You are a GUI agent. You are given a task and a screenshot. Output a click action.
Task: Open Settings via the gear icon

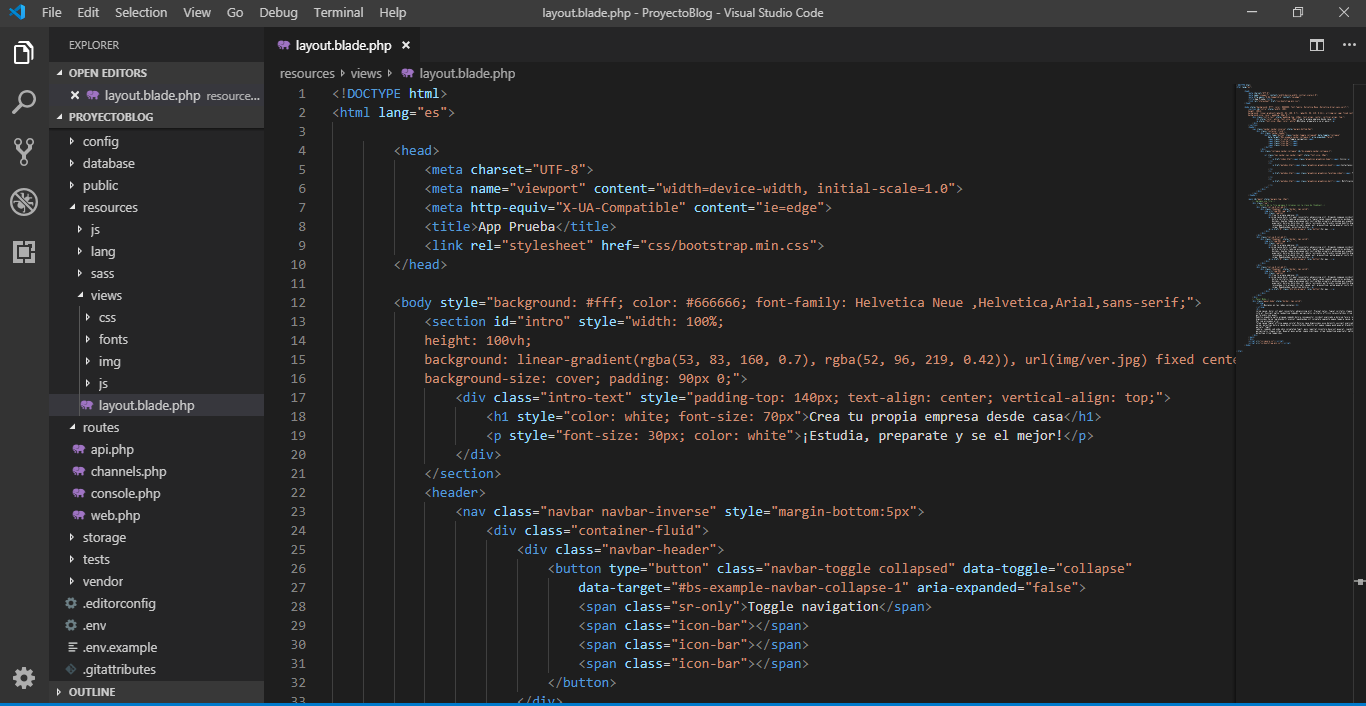point(24,677)
